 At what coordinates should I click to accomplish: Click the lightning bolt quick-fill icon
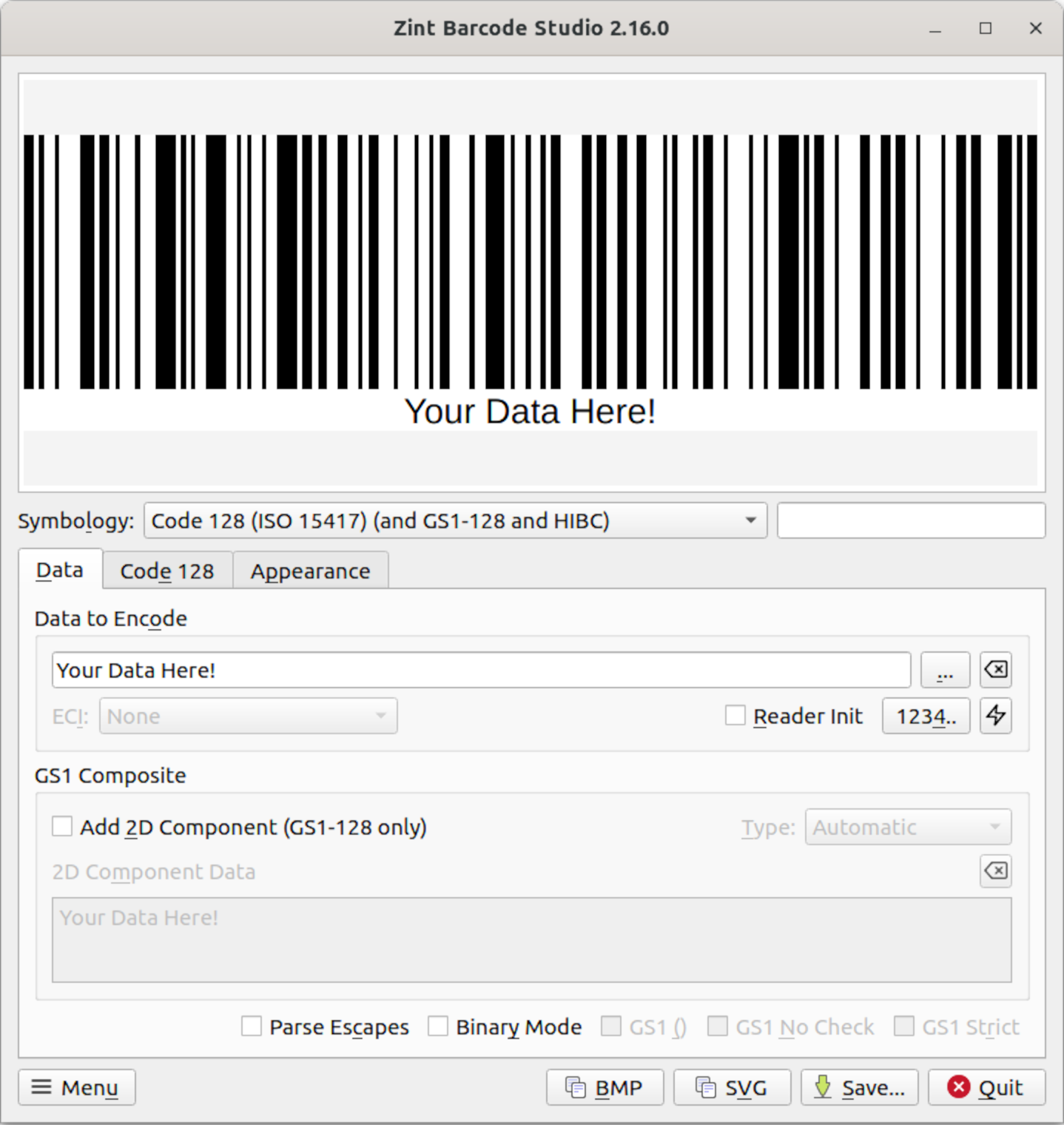coord(995,716)
